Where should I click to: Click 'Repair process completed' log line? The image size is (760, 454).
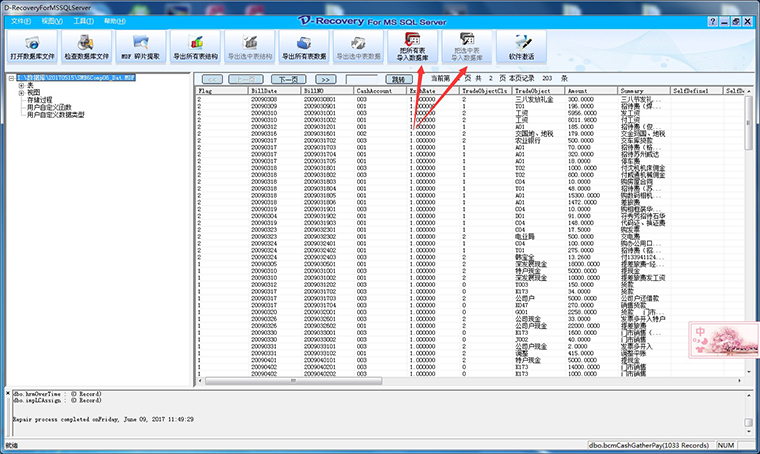[103, 419]
